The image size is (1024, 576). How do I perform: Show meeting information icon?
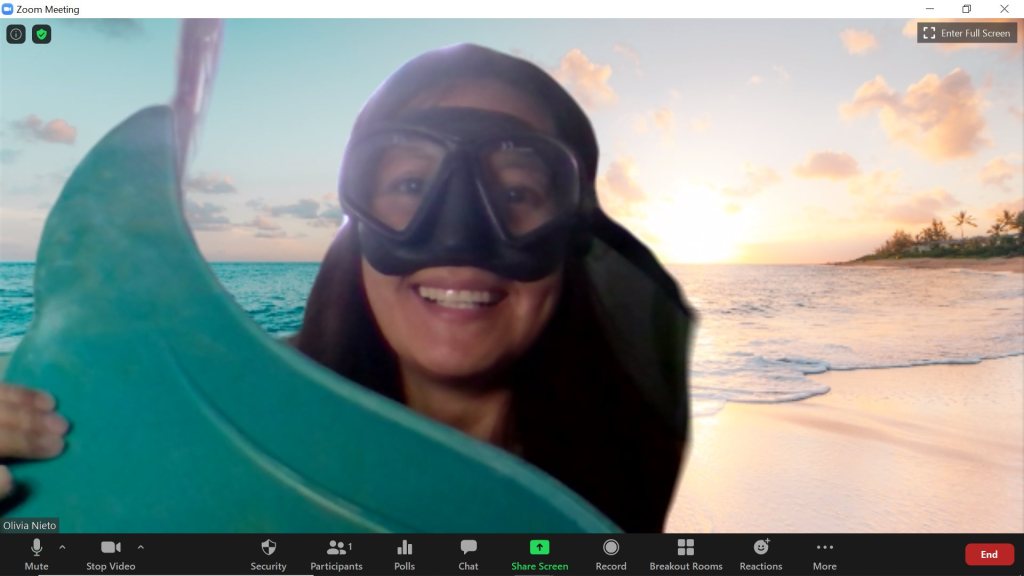pos(16,34)
